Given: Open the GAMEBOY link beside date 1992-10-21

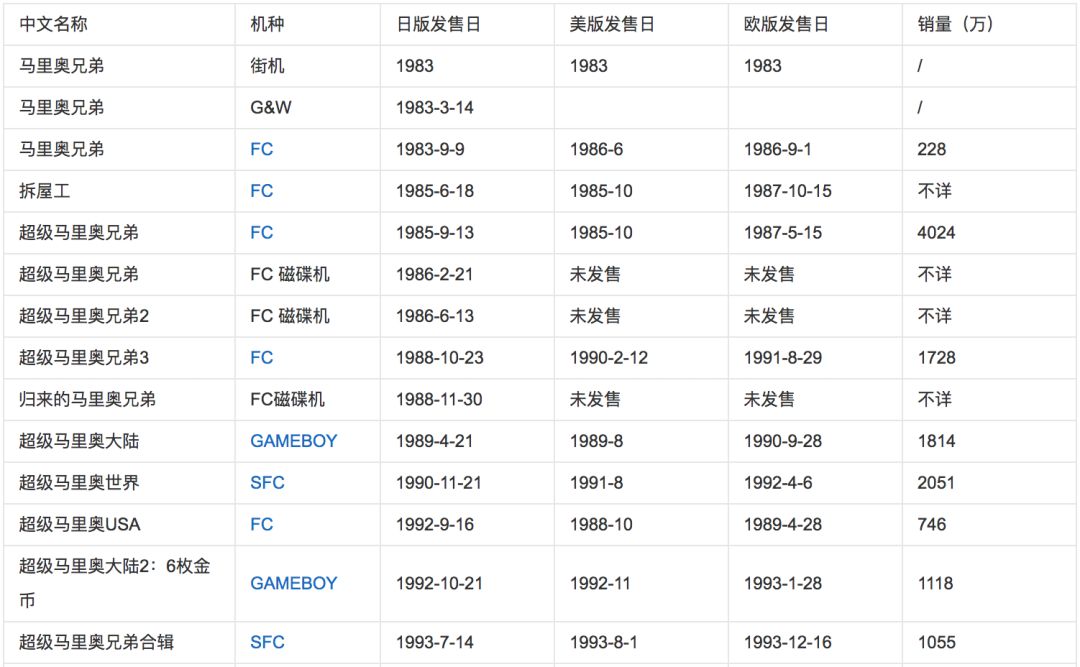Looking at the screenshot, I should click(x=293, y=583).
